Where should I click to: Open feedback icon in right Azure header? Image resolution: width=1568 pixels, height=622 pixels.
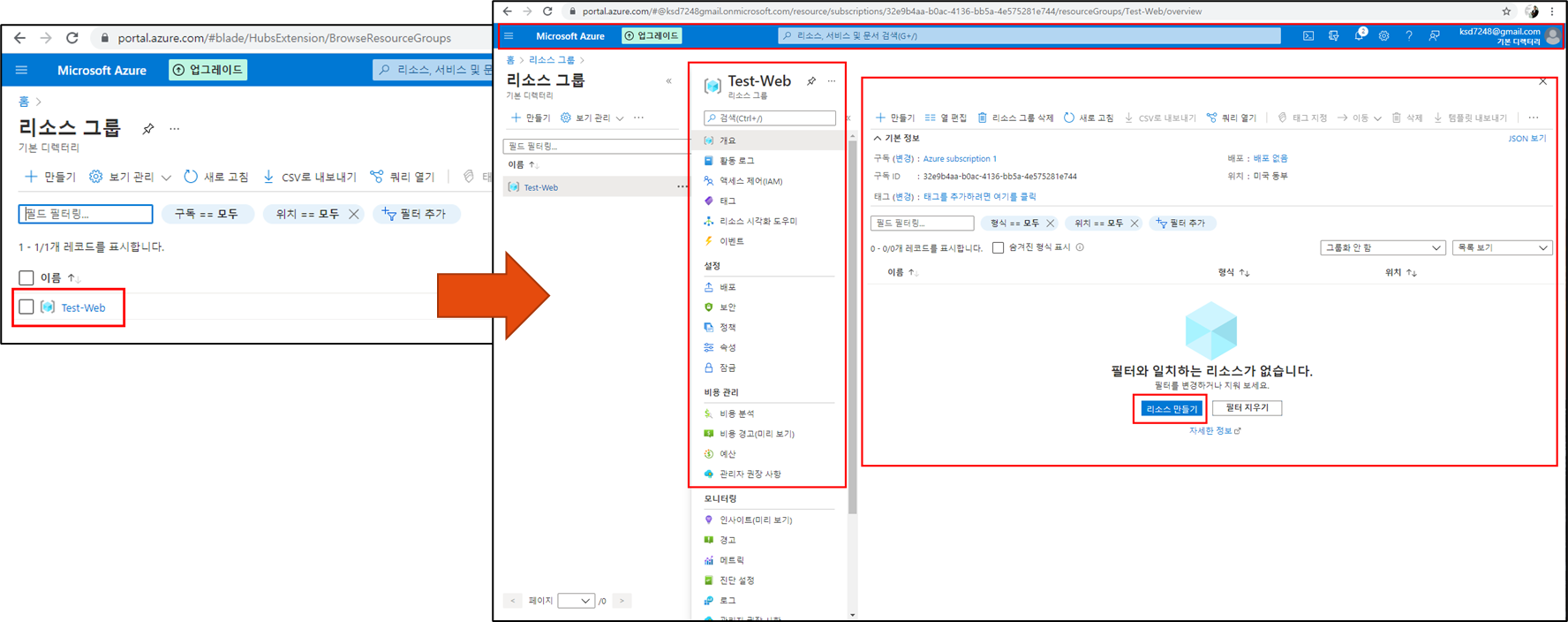click(x=1435, y=36)
